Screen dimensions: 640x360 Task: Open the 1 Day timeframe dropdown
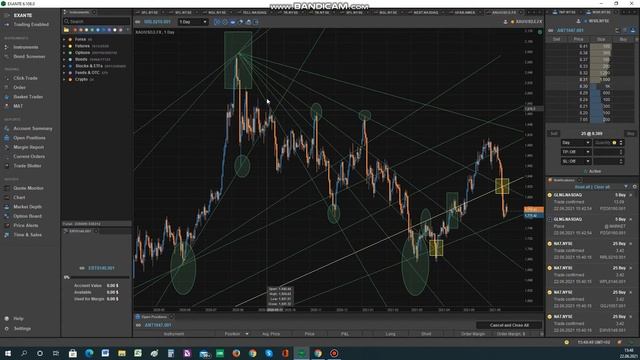(x=193, y=22)
